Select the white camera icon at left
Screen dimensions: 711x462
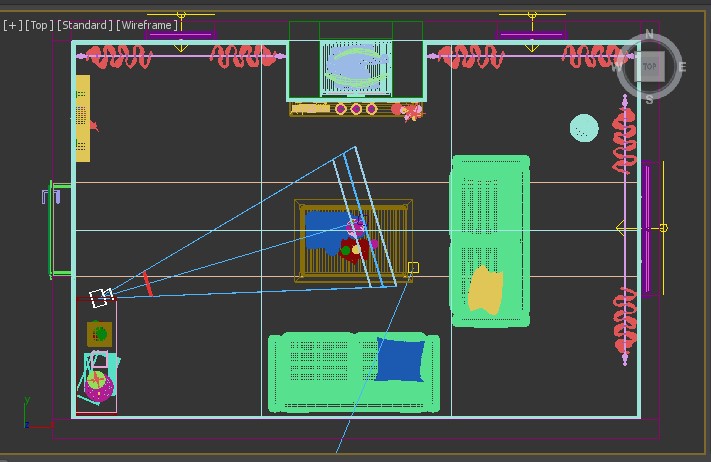[101, 297]
